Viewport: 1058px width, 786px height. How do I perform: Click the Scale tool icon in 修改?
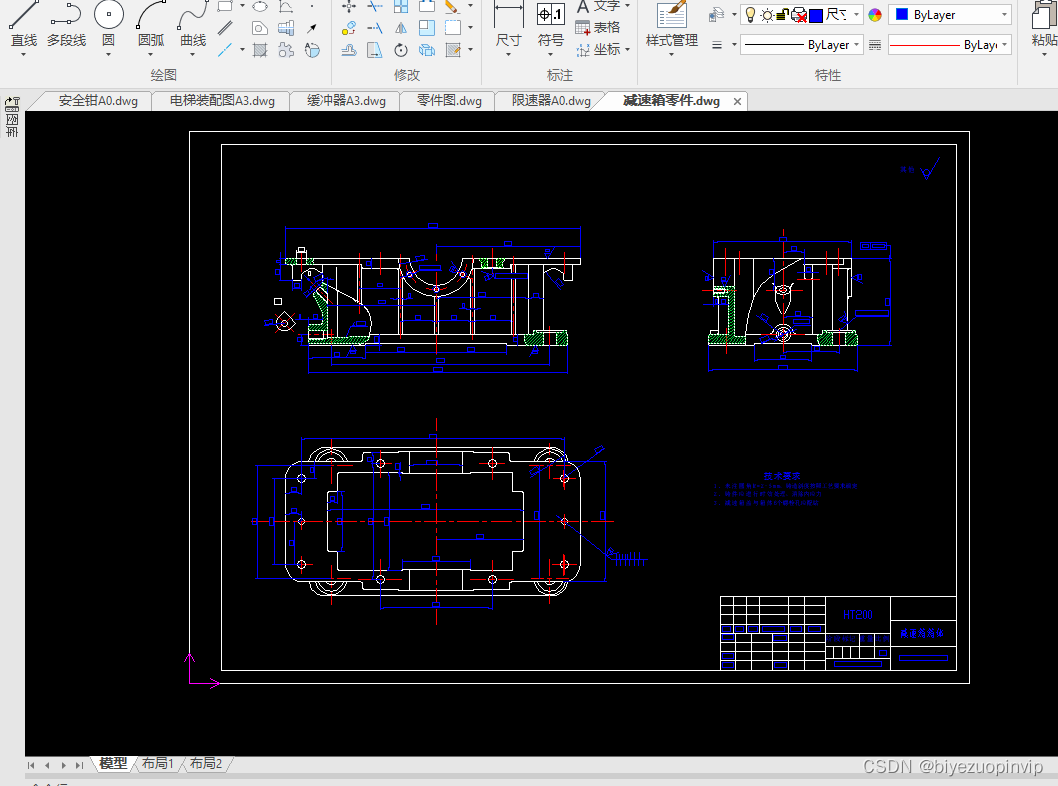426,28
